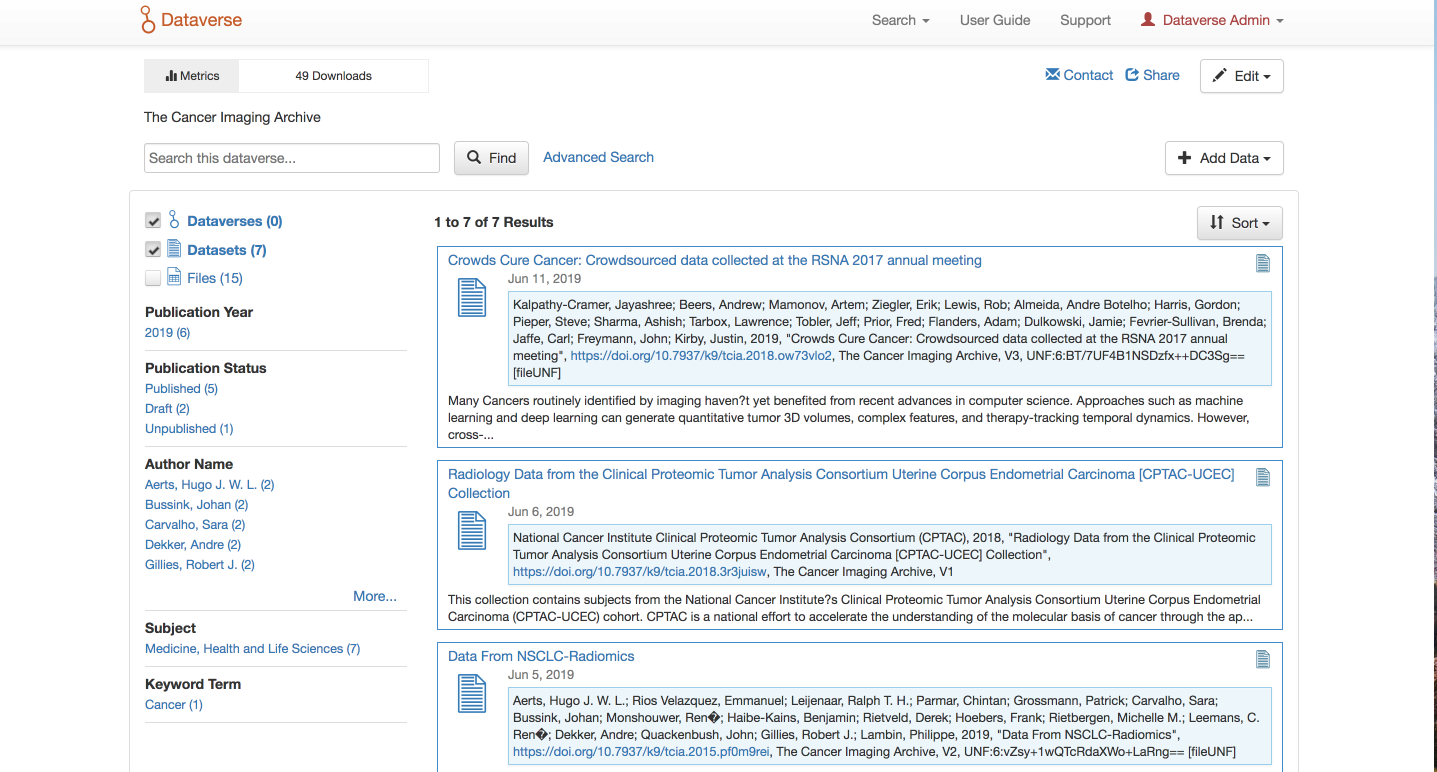Filter by keyword term Cancer

(x=174, y=704)
